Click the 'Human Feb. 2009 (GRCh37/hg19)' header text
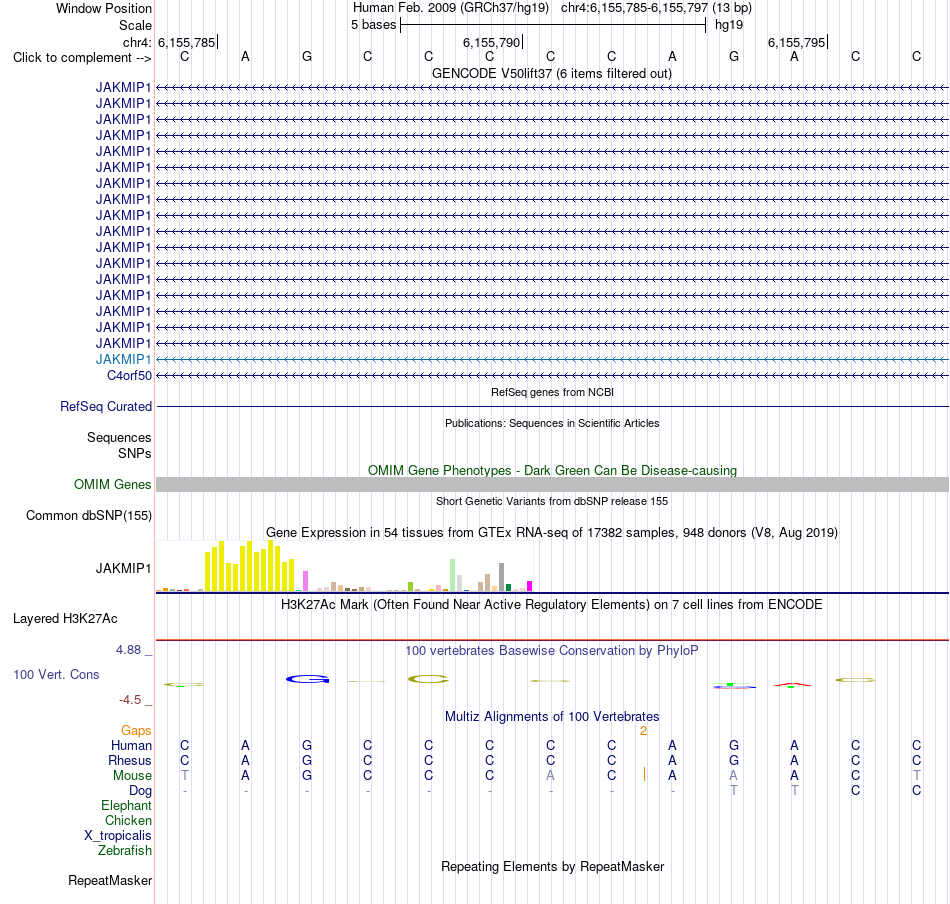Screen dimensions: 950x904 point(451,8)
